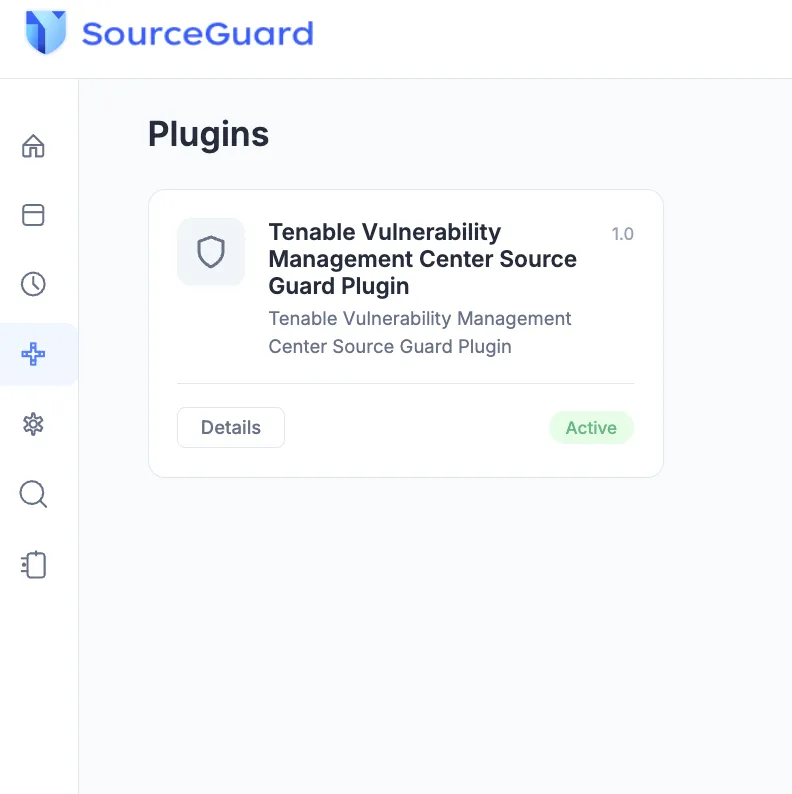Click the plugin shield thumbnail icon
792x794 pixels.
(211, 252)
